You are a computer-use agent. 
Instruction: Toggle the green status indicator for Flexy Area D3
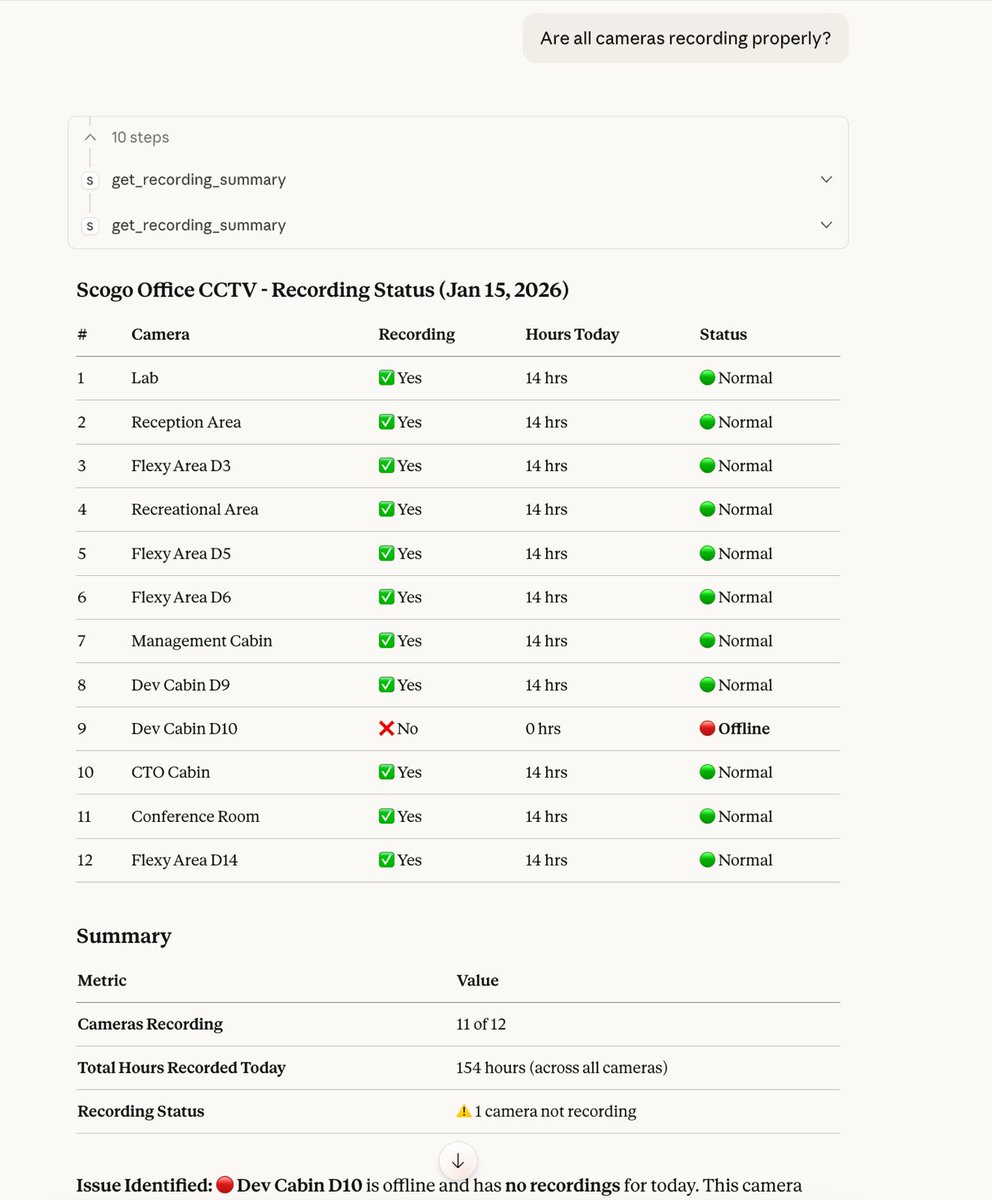pos(707,465)
